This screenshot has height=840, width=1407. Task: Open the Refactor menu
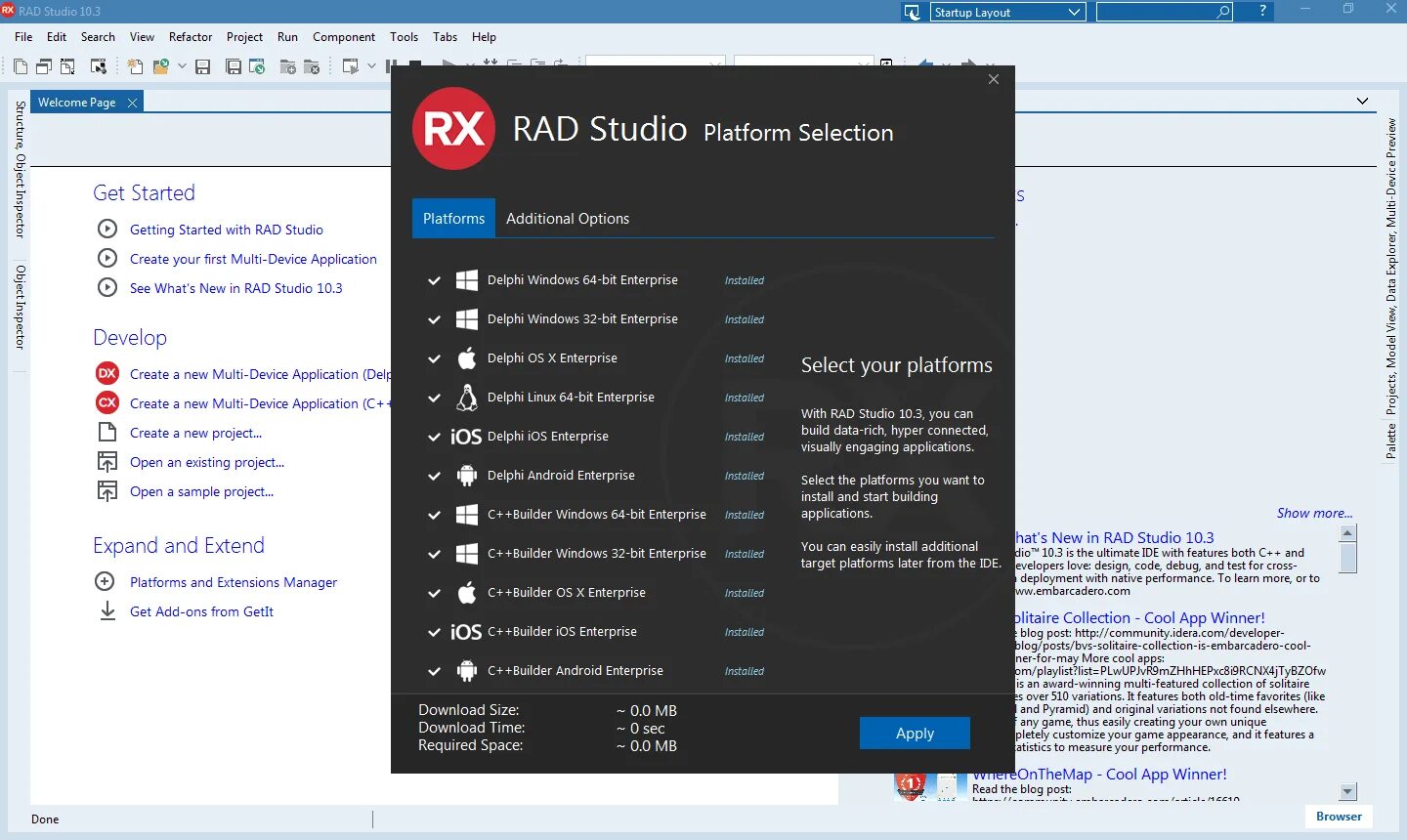[x=191, y=37]
